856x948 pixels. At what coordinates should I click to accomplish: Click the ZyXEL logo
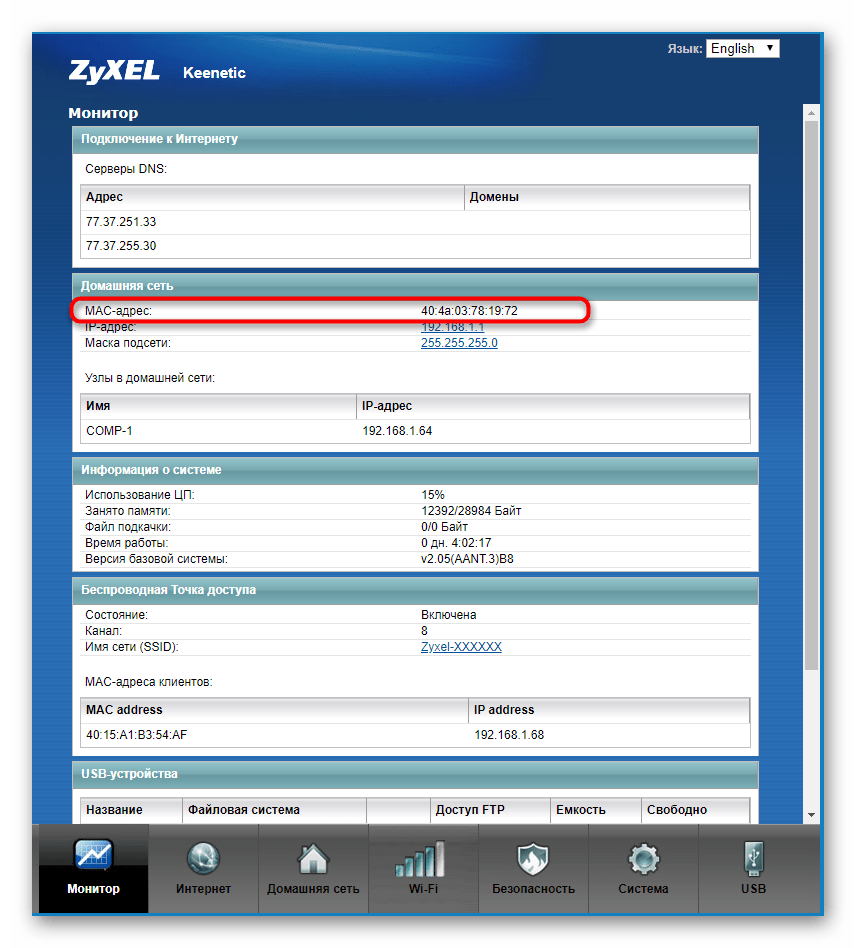pos(115,72)
